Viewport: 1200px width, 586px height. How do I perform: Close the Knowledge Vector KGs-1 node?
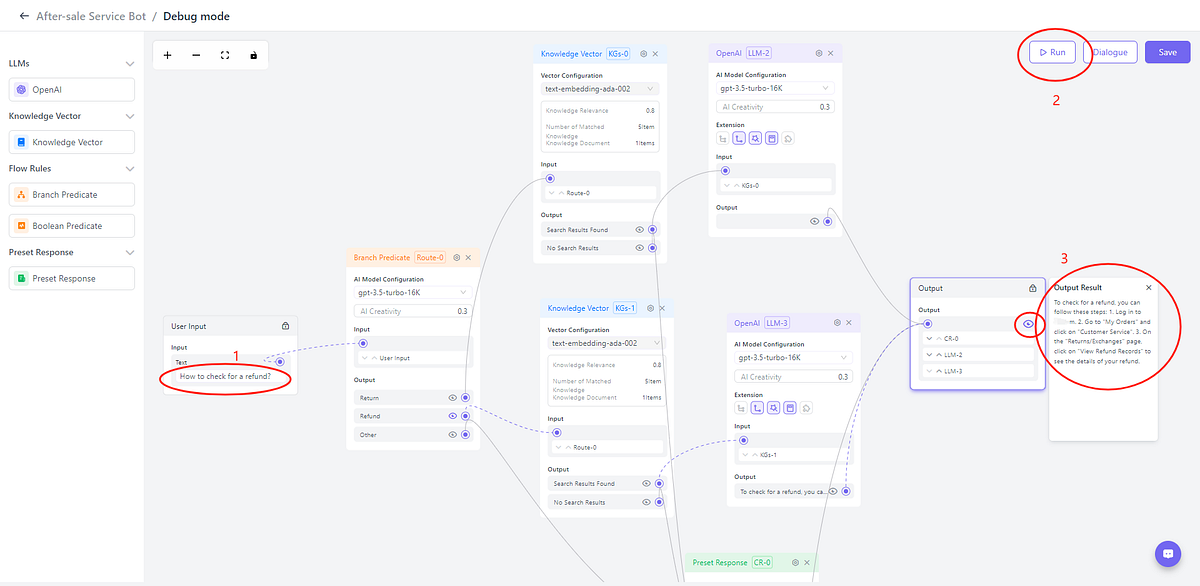tap(661, 308)
